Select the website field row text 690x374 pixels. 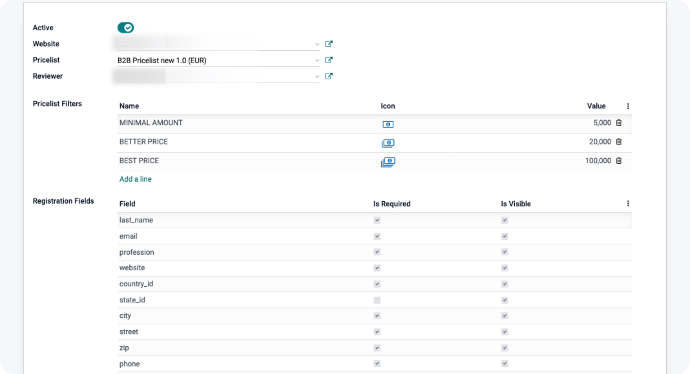pos(132,268)
